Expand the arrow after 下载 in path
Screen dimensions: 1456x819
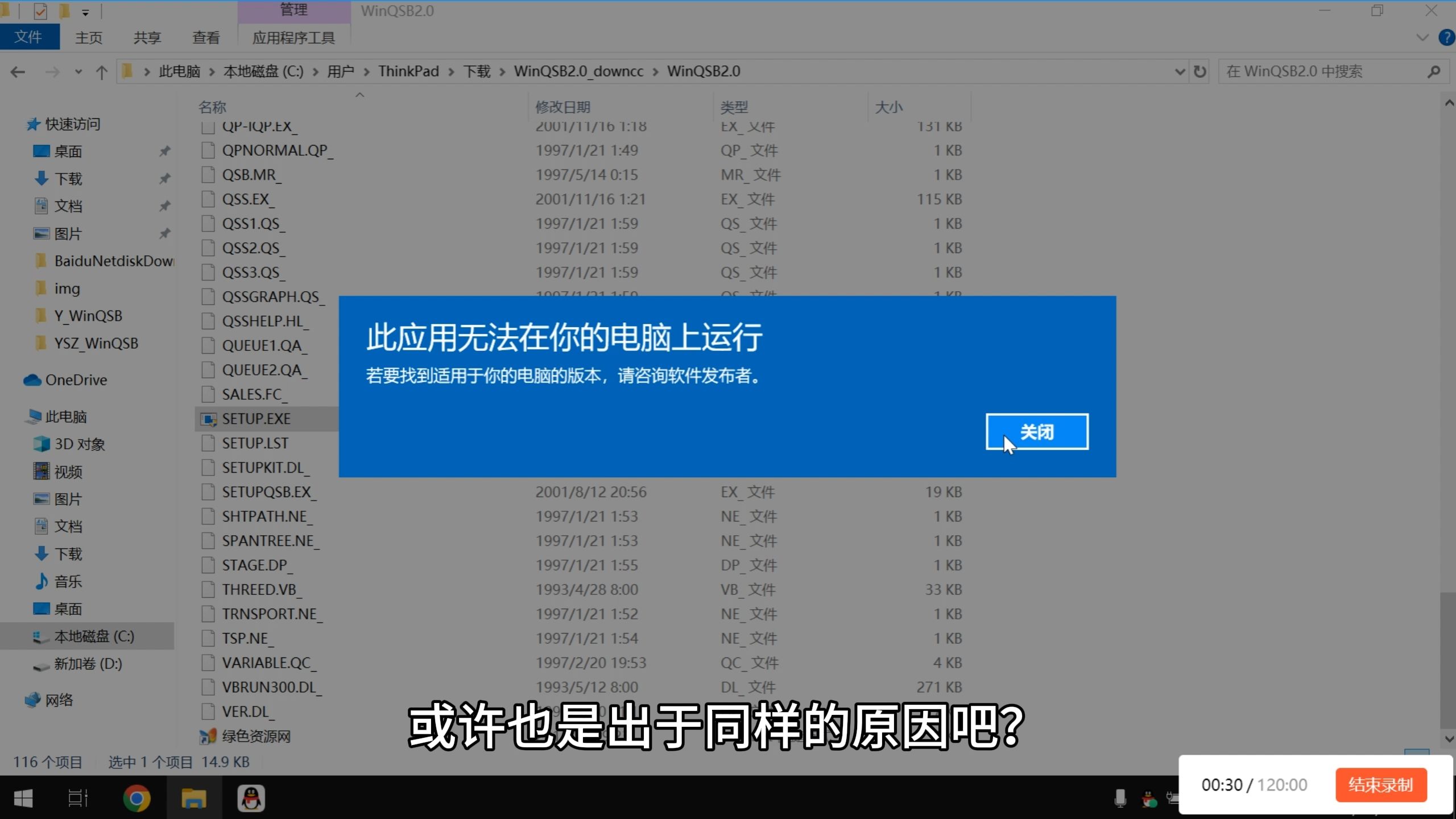pos(502,72)
